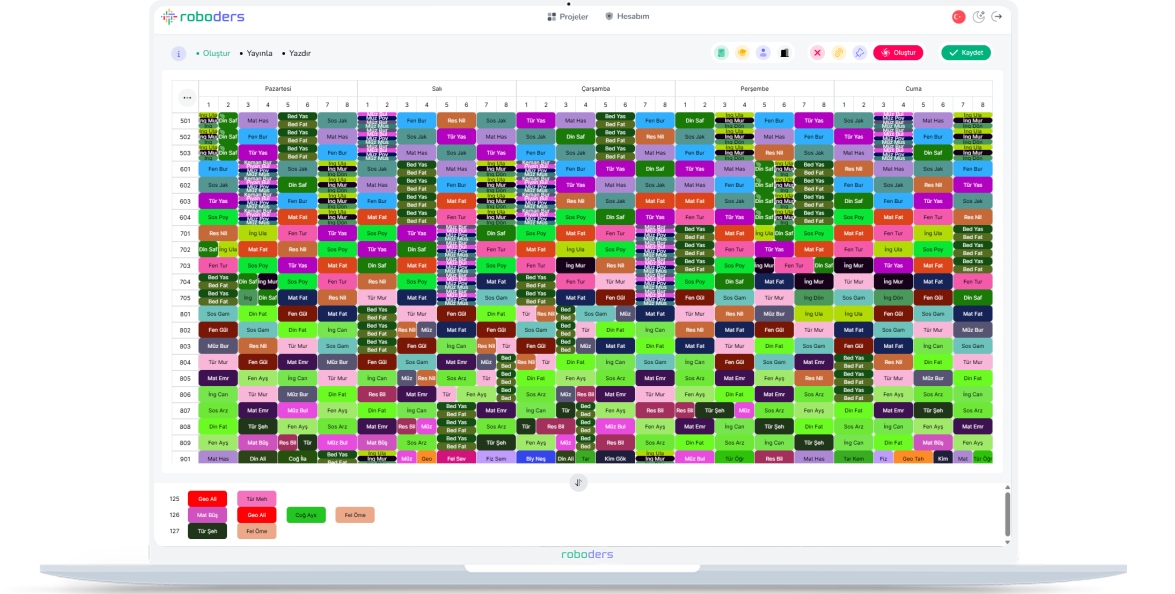Select class row label 705
This screenshot has width=1175, height=594.
[x=185, y=297]
